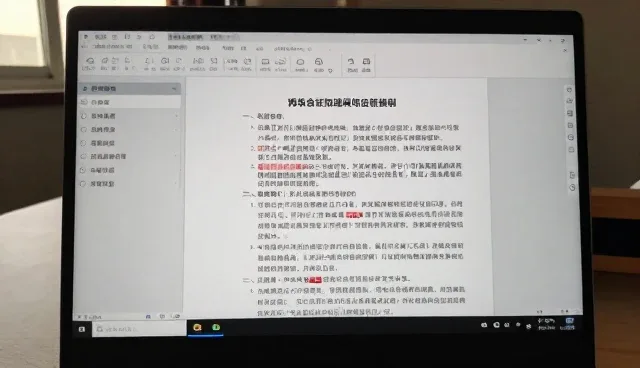The image size is (640, 368).
Task: Click the topmost icon in the right edge strip
Action: coord(569,90)
